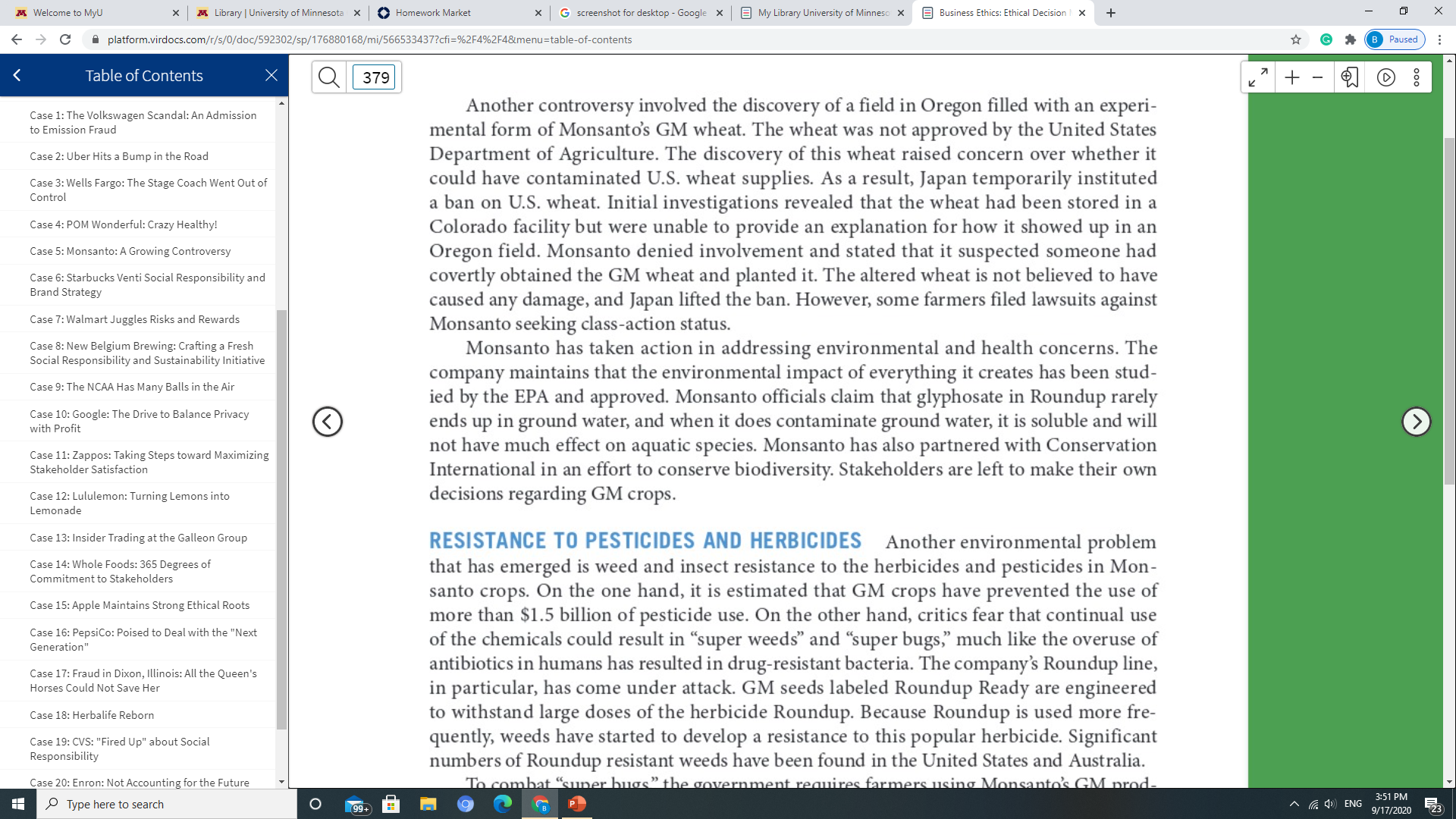Image resolution: width=1456 pixels, height=819 pixels.
Task: Open PowerPoint from the taskbar
Action: coord(577,804)
